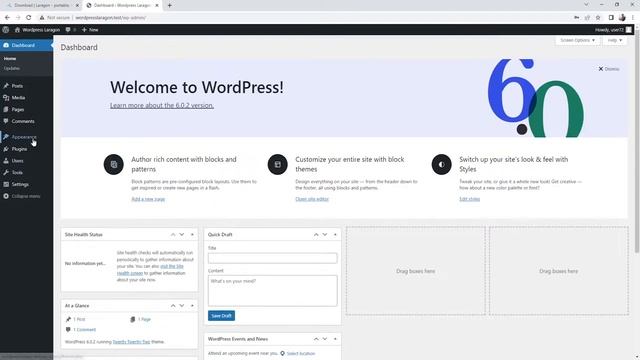Click Select location in Events and News
The image size is (640, 360).
300,353
